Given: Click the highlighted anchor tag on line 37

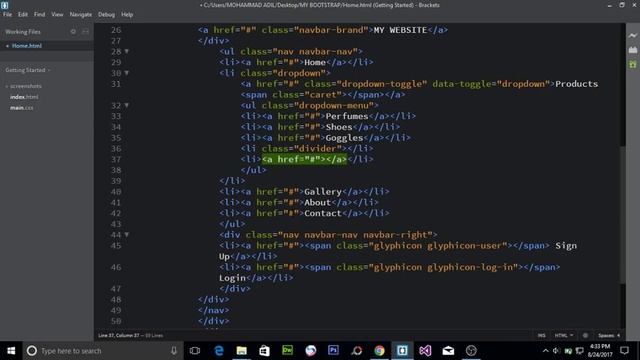Looking at the screenshot, I should tap(304, 160).
